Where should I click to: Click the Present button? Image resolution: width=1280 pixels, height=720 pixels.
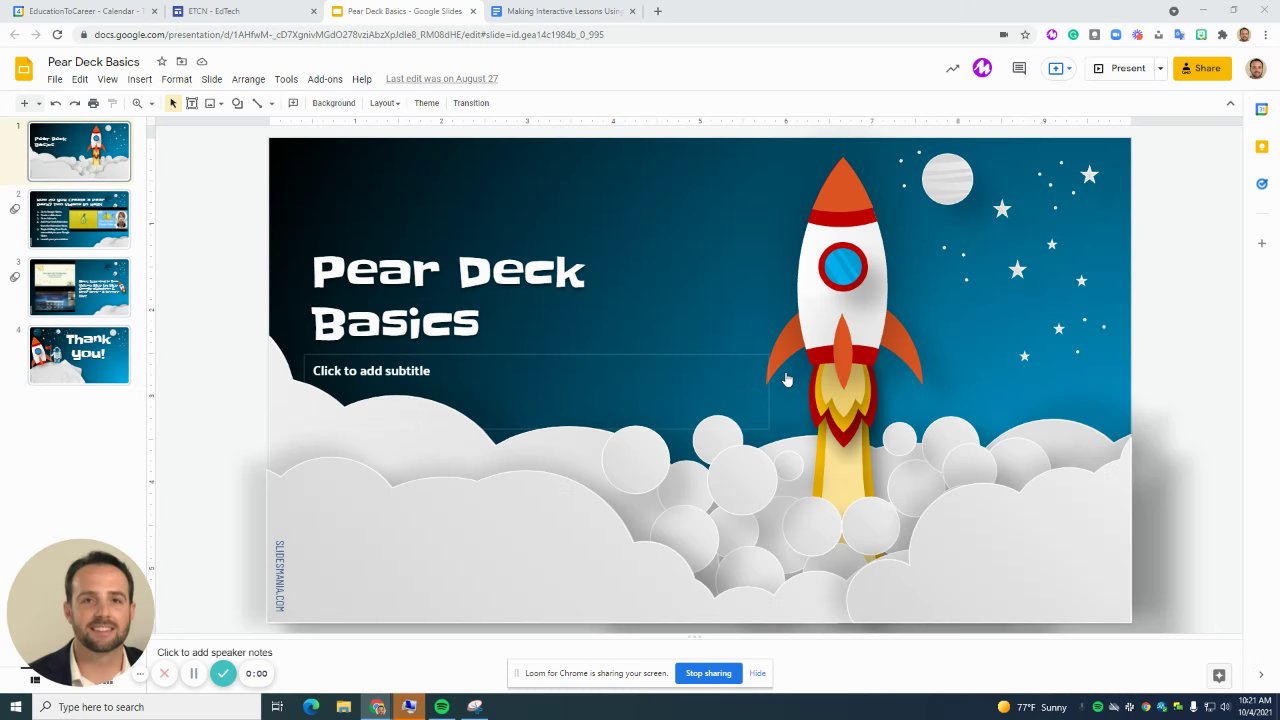[1119, 69]
